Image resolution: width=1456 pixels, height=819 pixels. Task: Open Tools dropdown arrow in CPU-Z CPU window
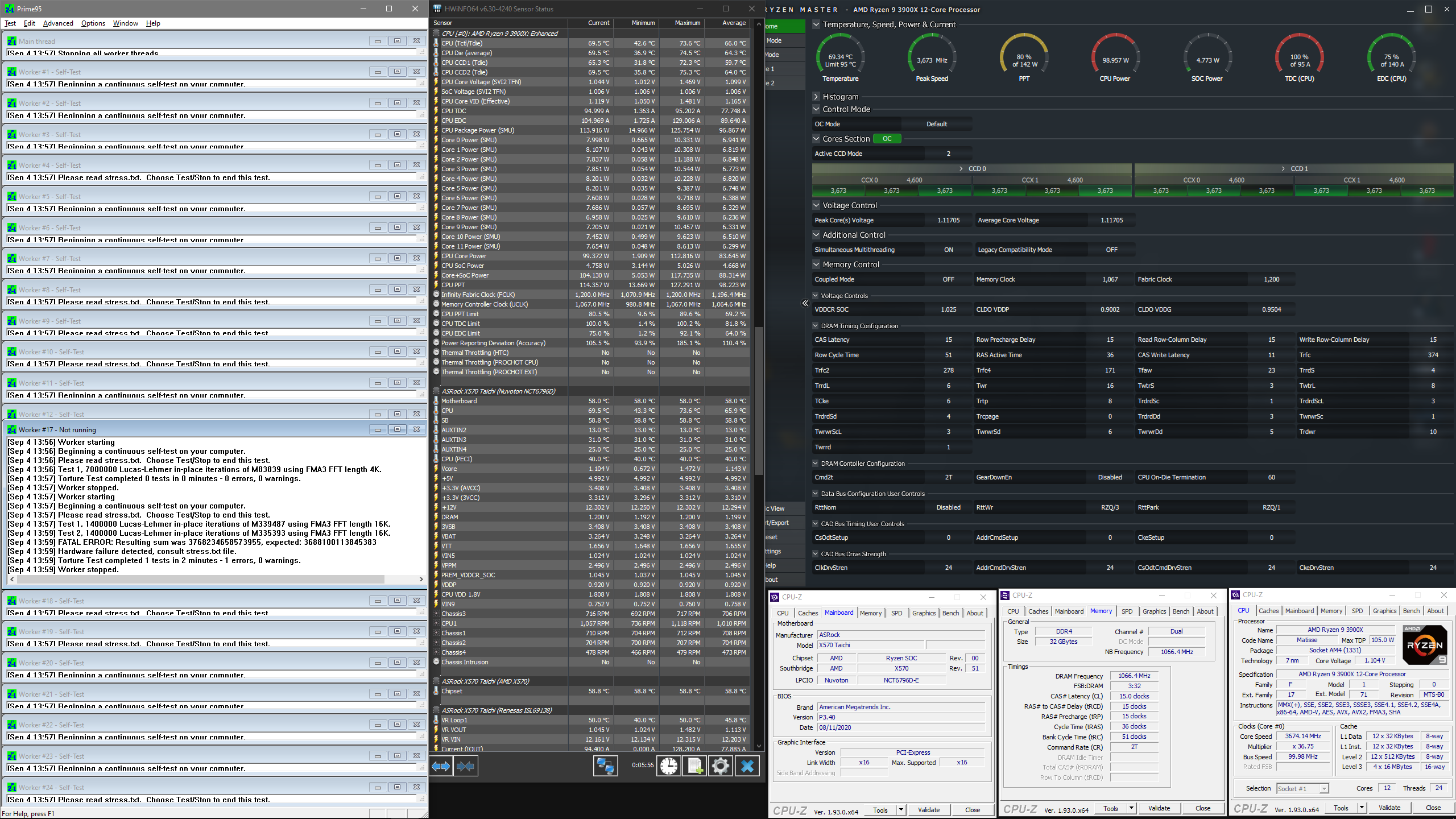(x=1362, y=808)
